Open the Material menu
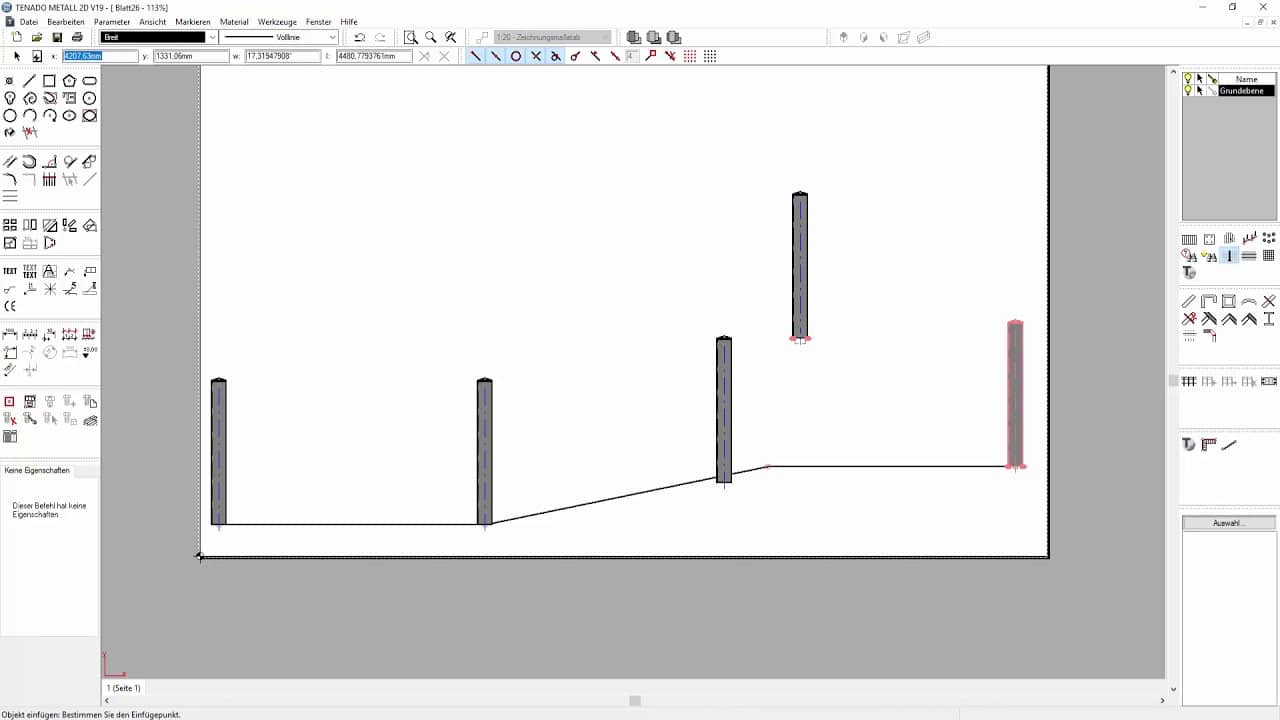1280x720 pixels. pos(234,22)
